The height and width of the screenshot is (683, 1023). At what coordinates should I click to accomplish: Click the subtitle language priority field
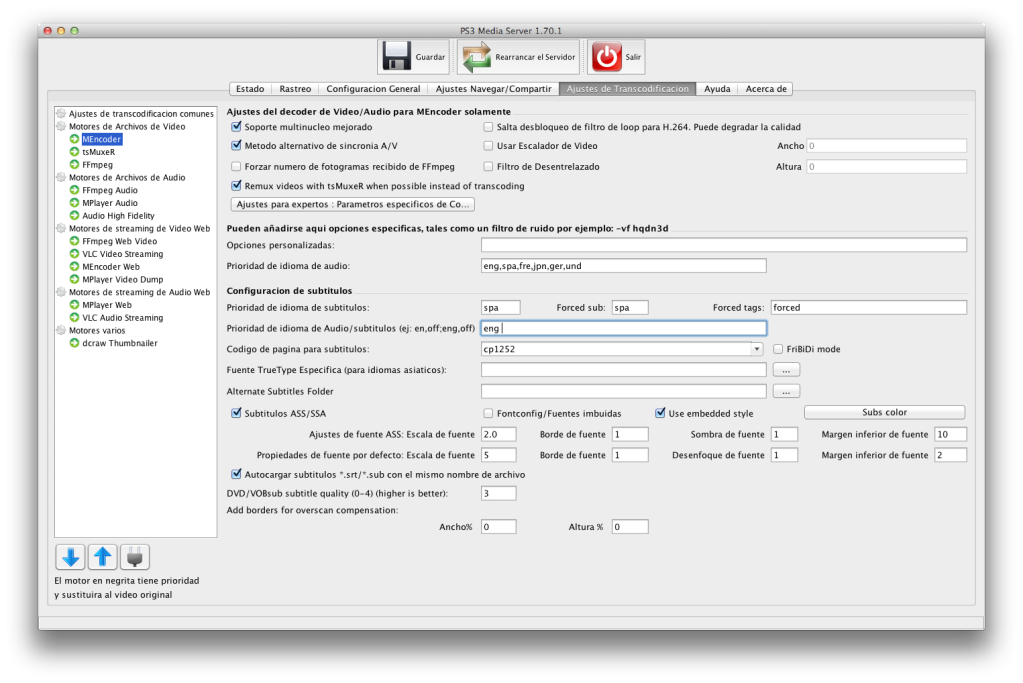[x=500, y=307]
